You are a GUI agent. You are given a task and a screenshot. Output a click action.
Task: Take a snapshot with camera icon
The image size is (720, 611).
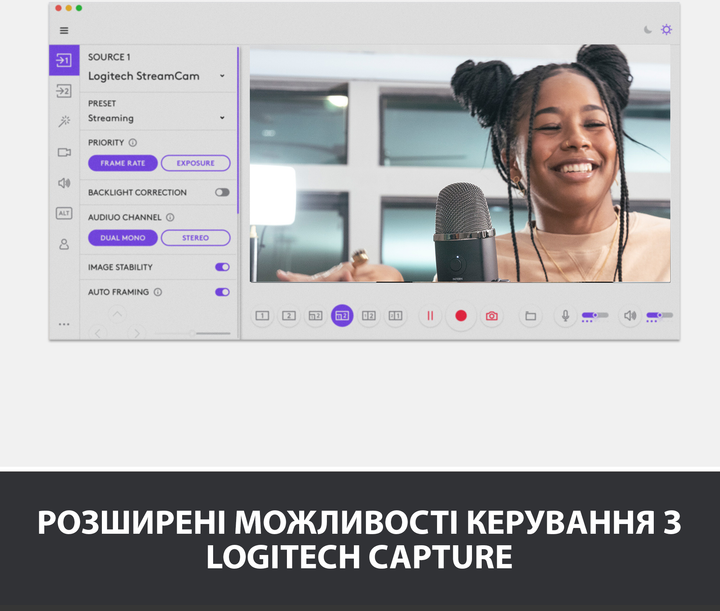[x=492, y=316]
